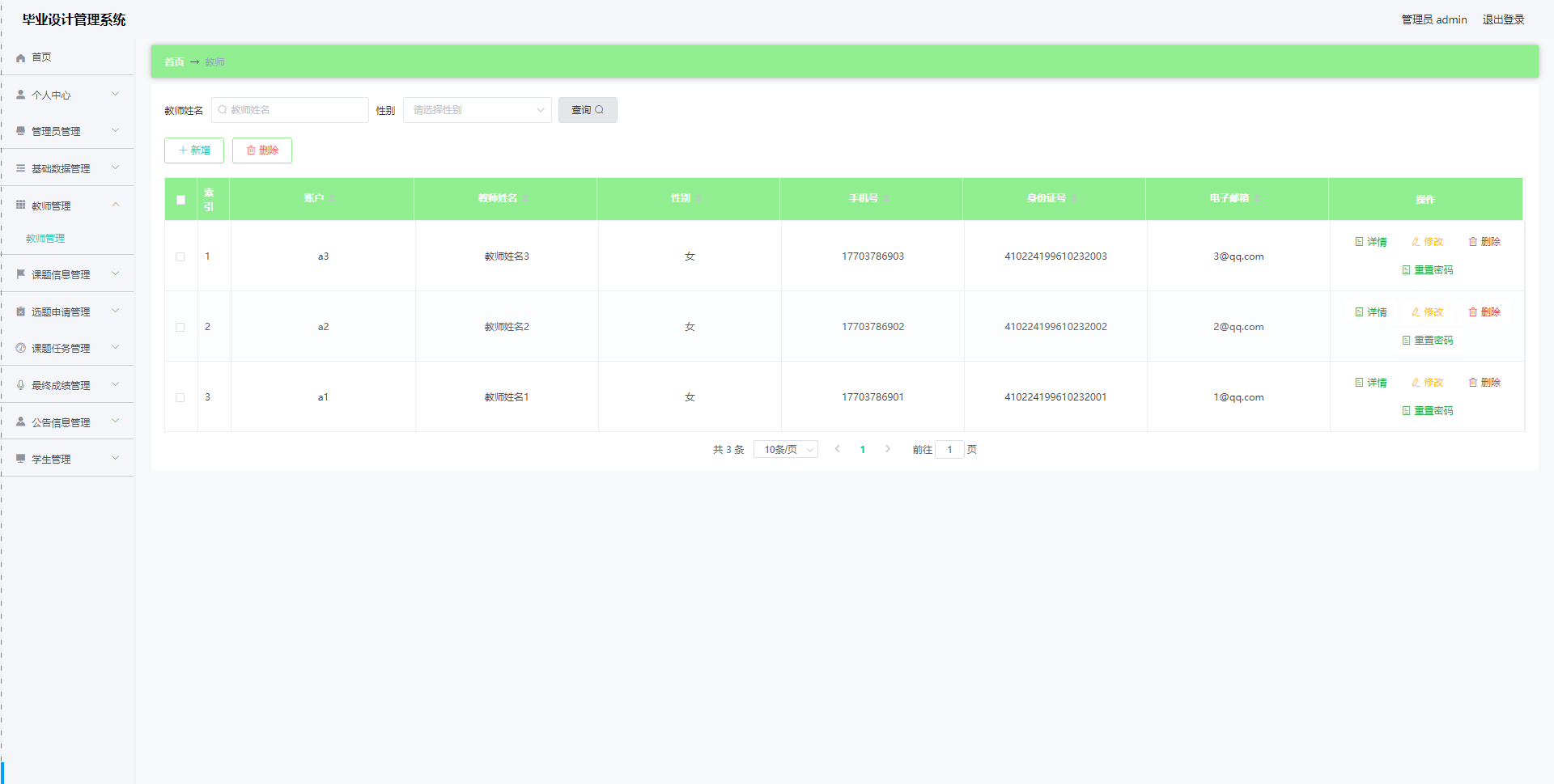Expand 课题信息管理 menu chevron

pyautogui.click(x=116, y=273)
